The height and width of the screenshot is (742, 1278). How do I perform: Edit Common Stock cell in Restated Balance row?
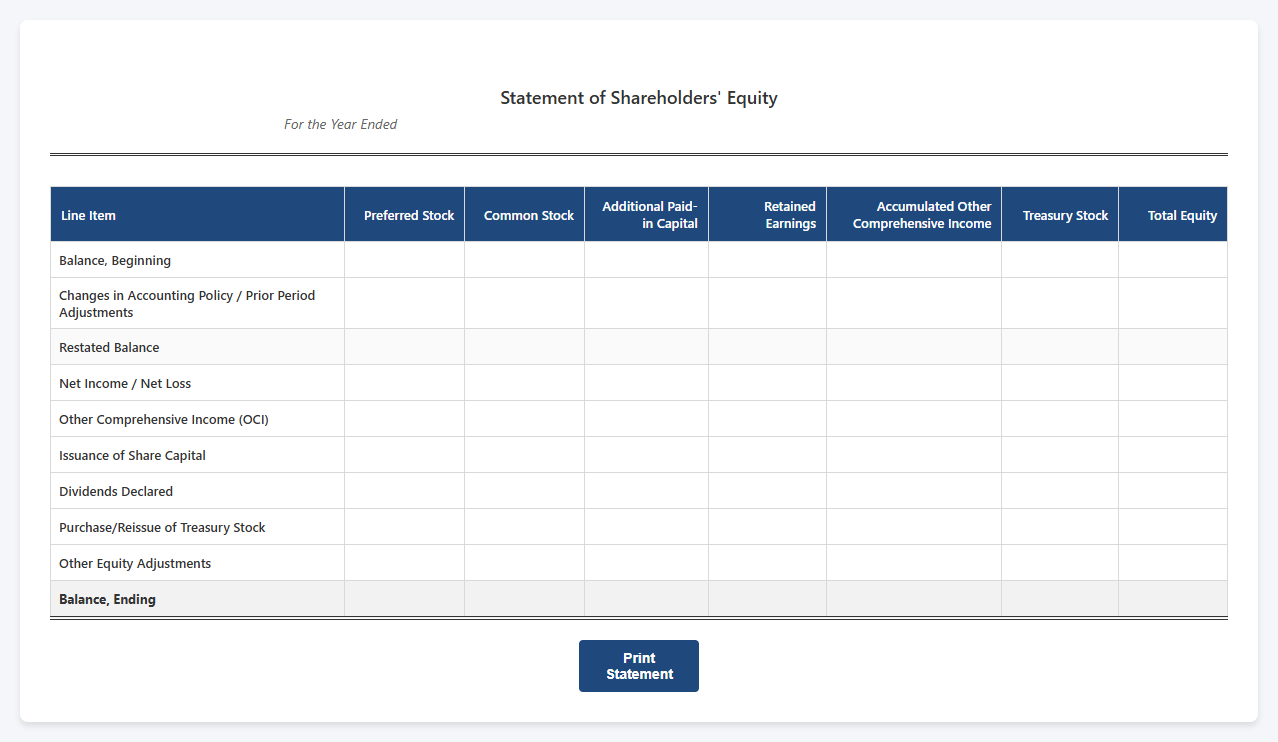coord(525,347)
